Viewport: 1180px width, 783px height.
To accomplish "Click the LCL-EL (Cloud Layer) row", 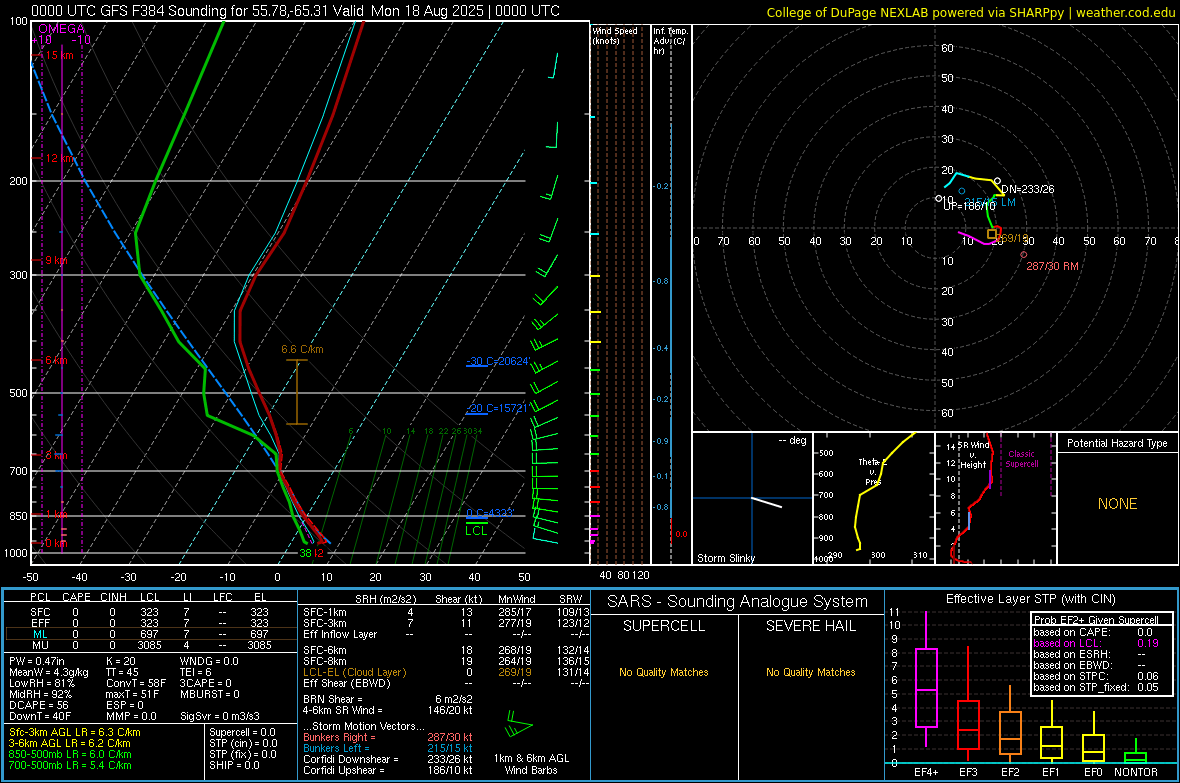I will (446, 672).
